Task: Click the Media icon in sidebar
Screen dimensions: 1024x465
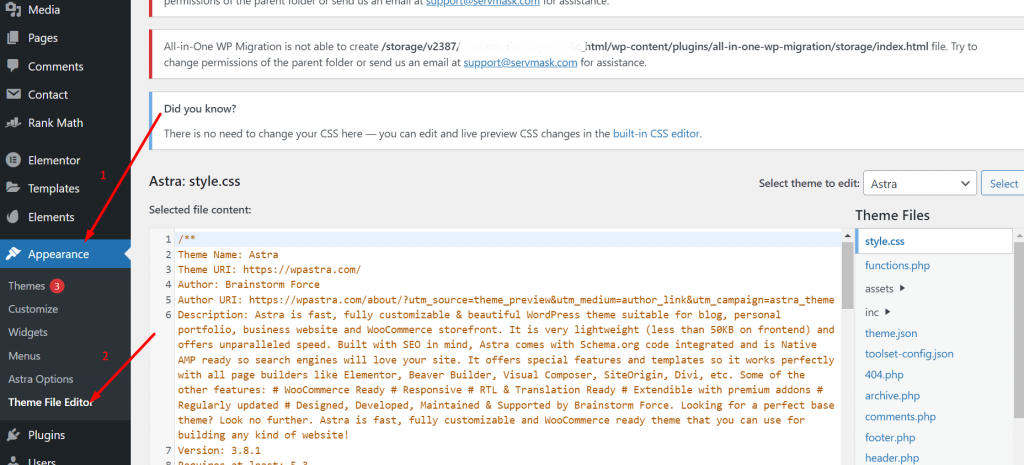Action: pyautogui.click(x=13, y=10)
